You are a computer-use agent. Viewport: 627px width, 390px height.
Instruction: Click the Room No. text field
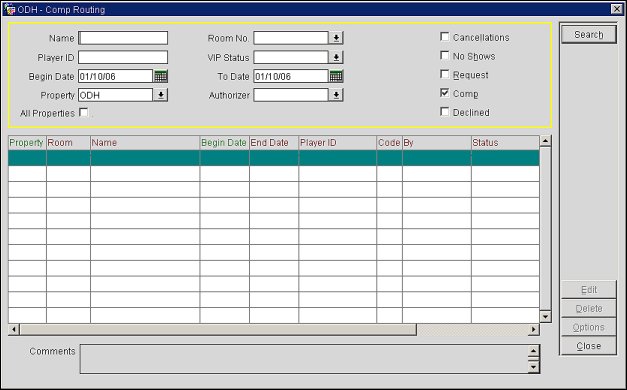291,38
